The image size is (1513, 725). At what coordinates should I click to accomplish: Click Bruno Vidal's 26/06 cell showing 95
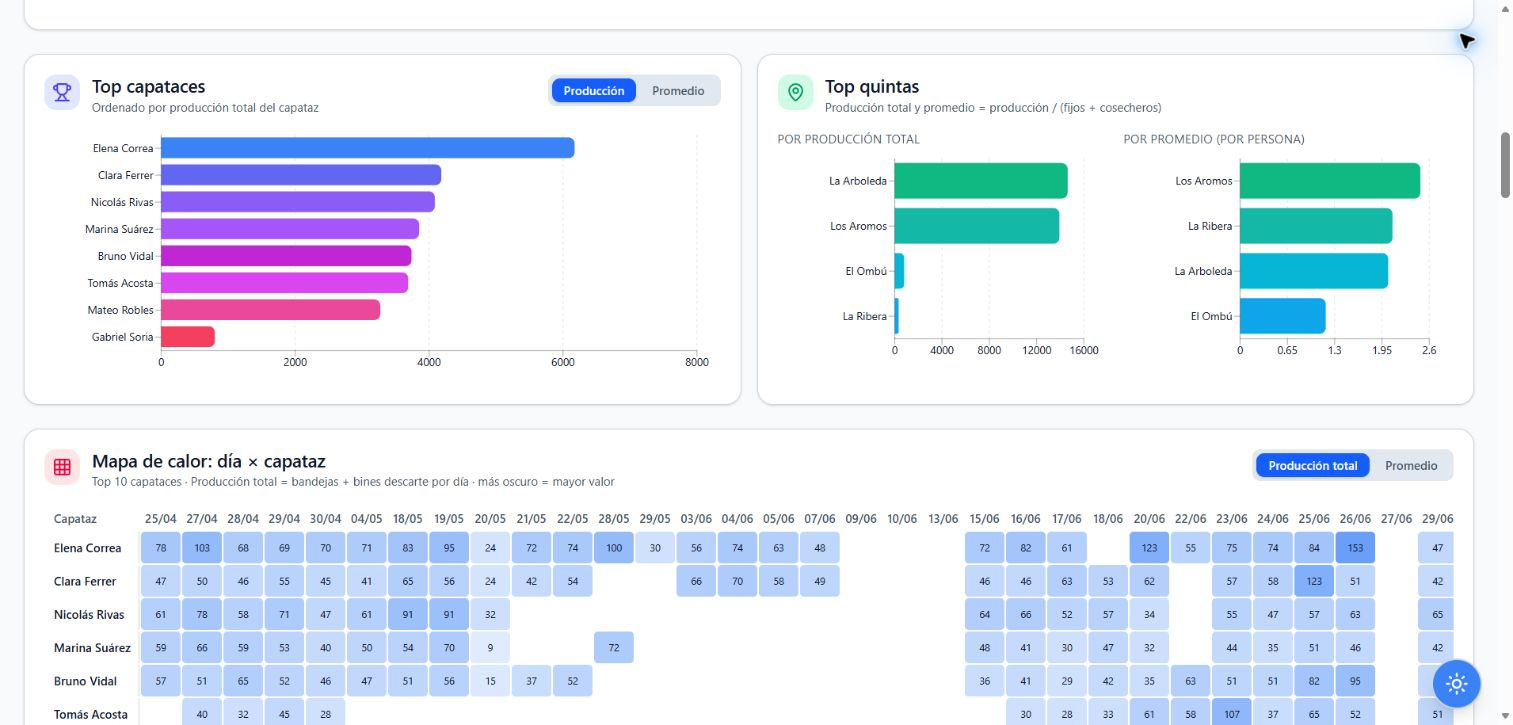point(1355,681)
